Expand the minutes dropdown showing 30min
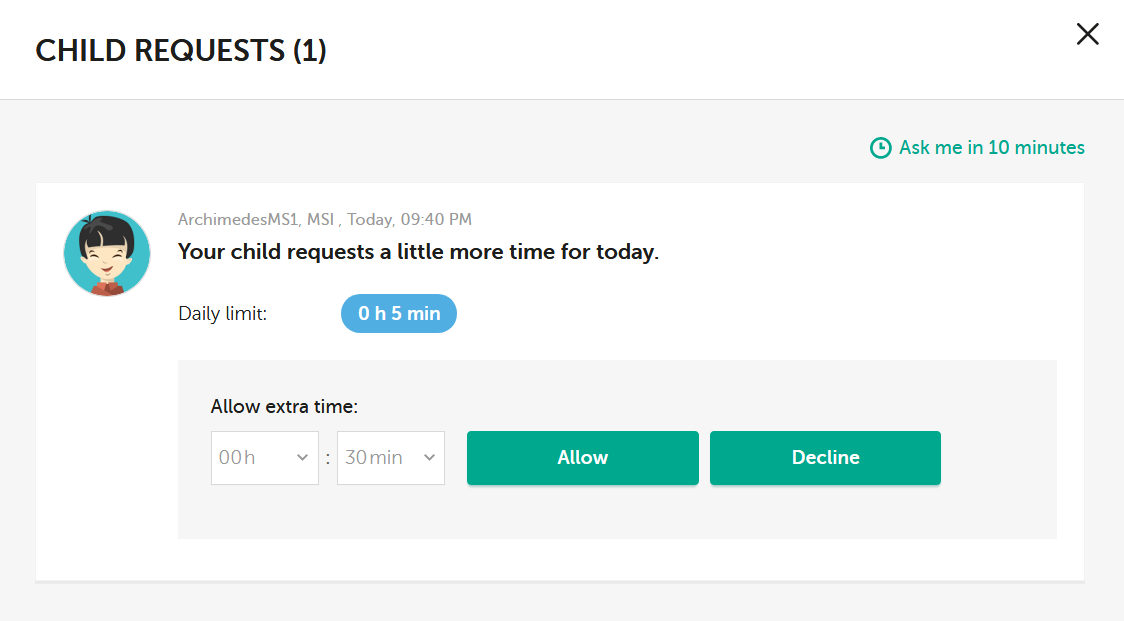 pyautogui.click(x=390, y=458)
